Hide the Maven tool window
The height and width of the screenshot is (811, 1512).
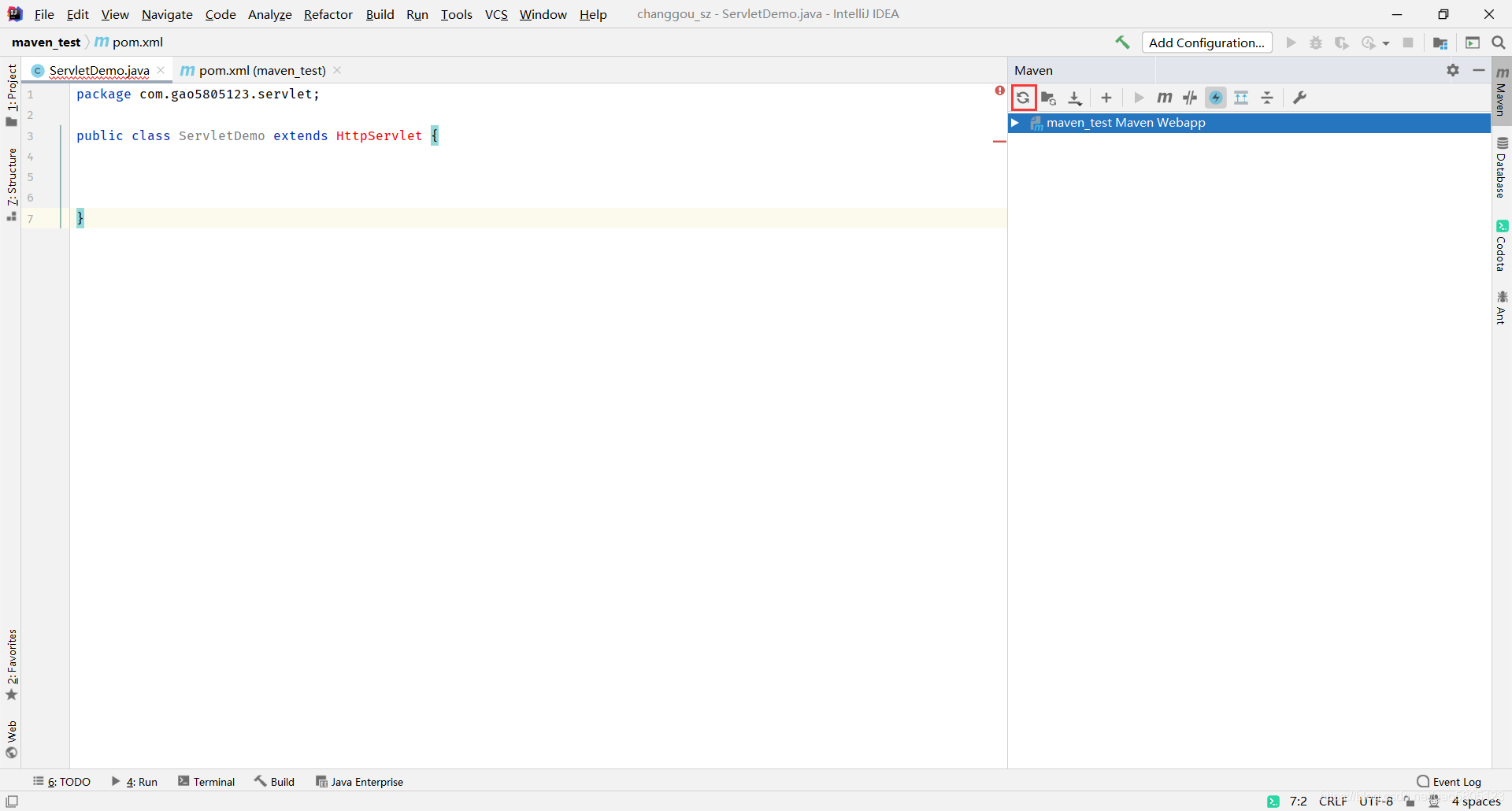pyautogui.click(x=1479, y=70)
